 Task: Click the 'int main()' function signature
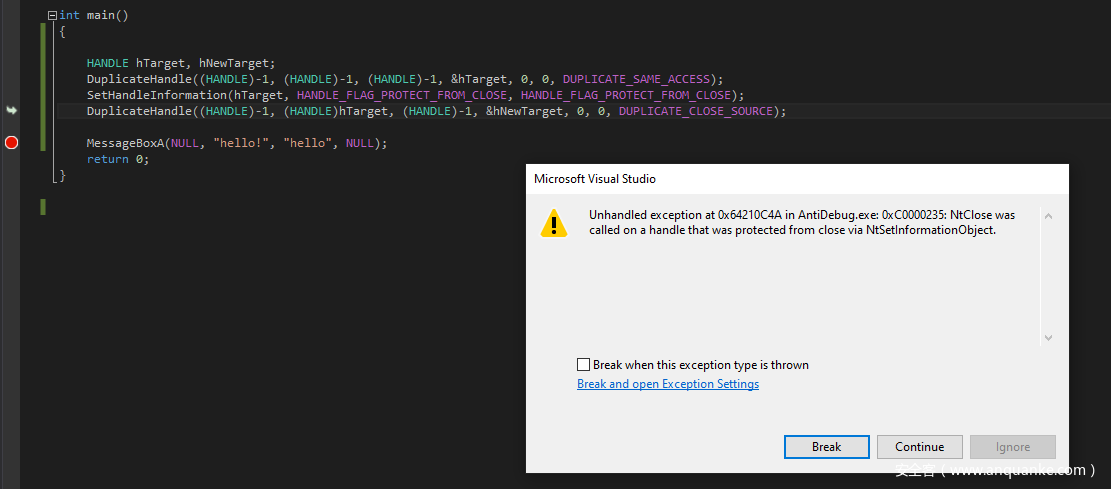coord(94,16)
